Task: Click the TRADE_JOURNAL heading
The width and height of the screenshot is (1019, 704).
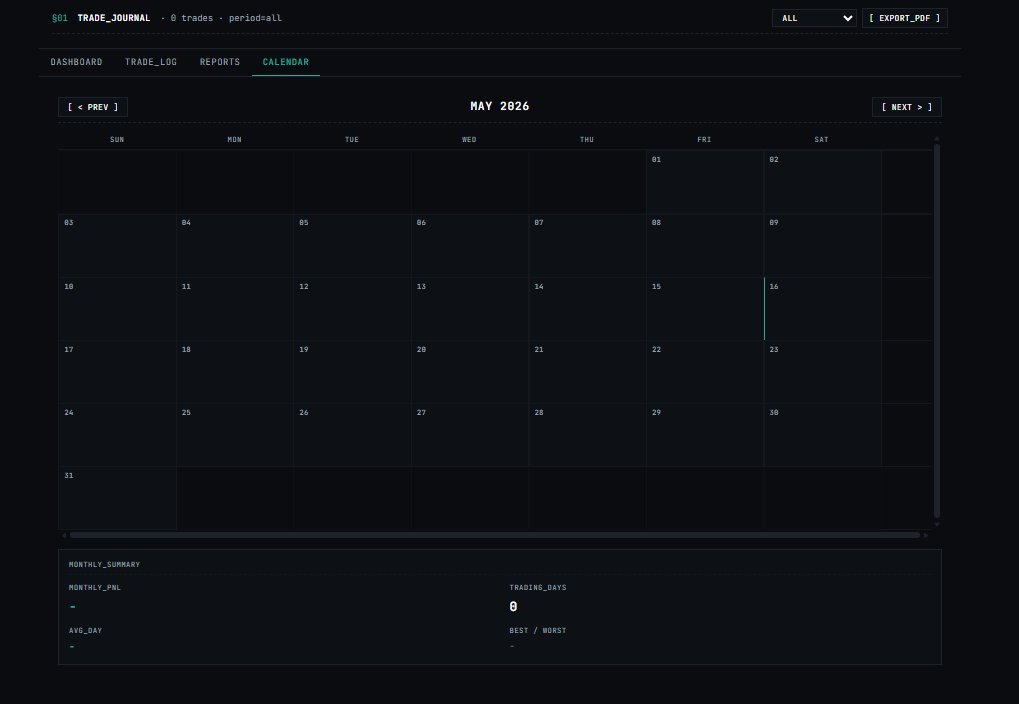Action: pos(114,18)
